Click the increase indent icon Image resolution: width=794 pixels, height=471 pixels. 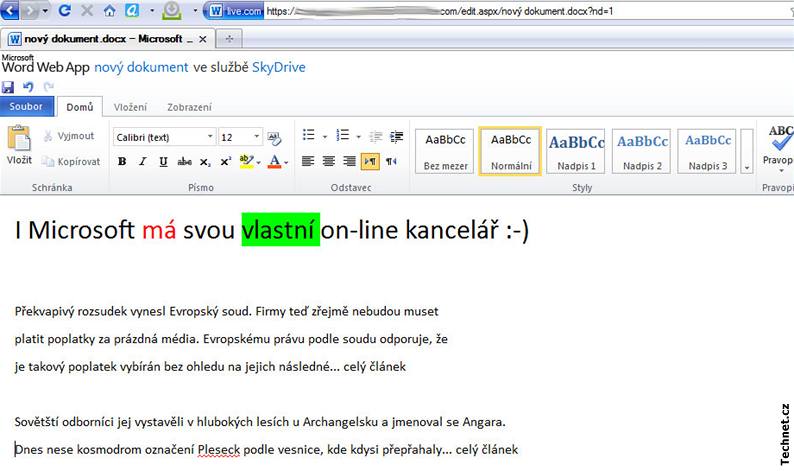(x=396, y=136)
